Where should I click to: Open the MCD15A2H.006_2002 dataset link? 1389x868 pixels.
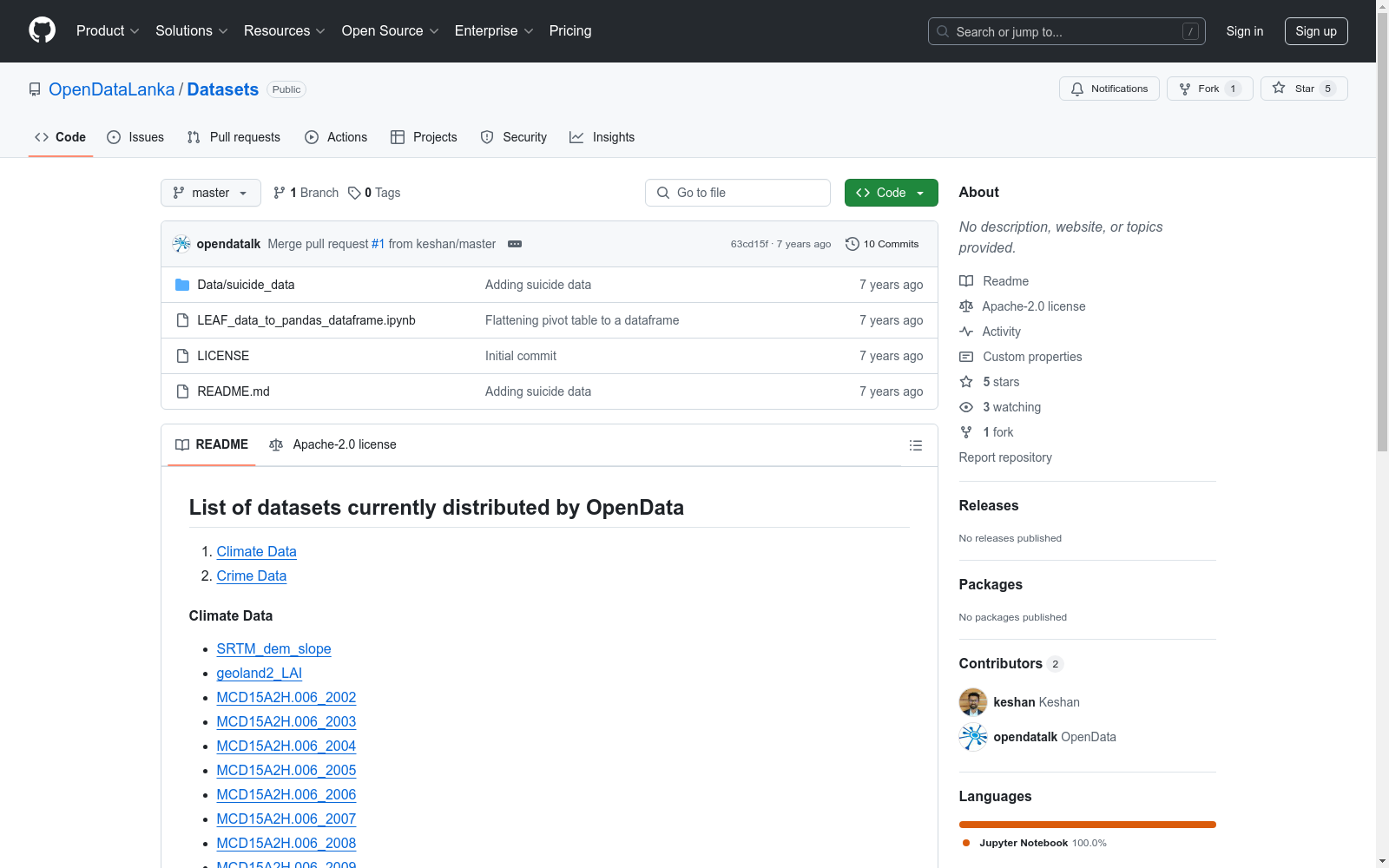[286, 697]
